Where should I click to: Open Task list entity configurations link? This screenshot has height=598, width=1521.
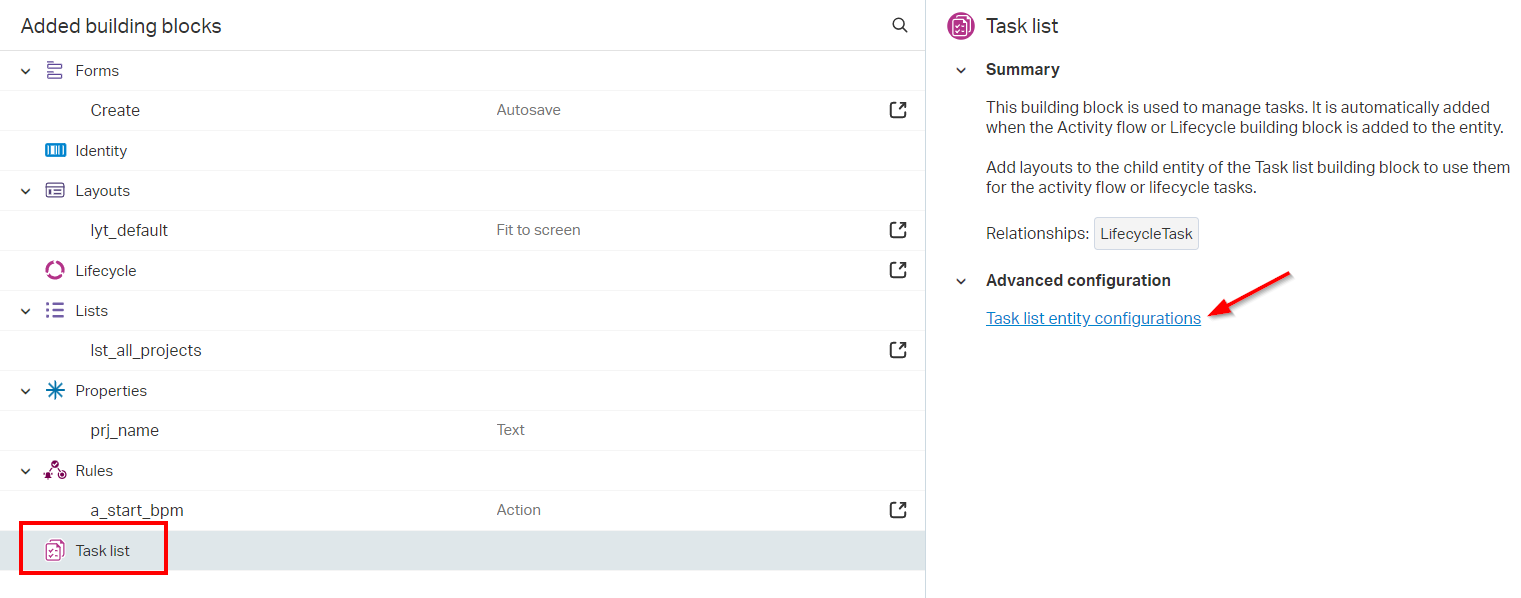pos(1093,318)
